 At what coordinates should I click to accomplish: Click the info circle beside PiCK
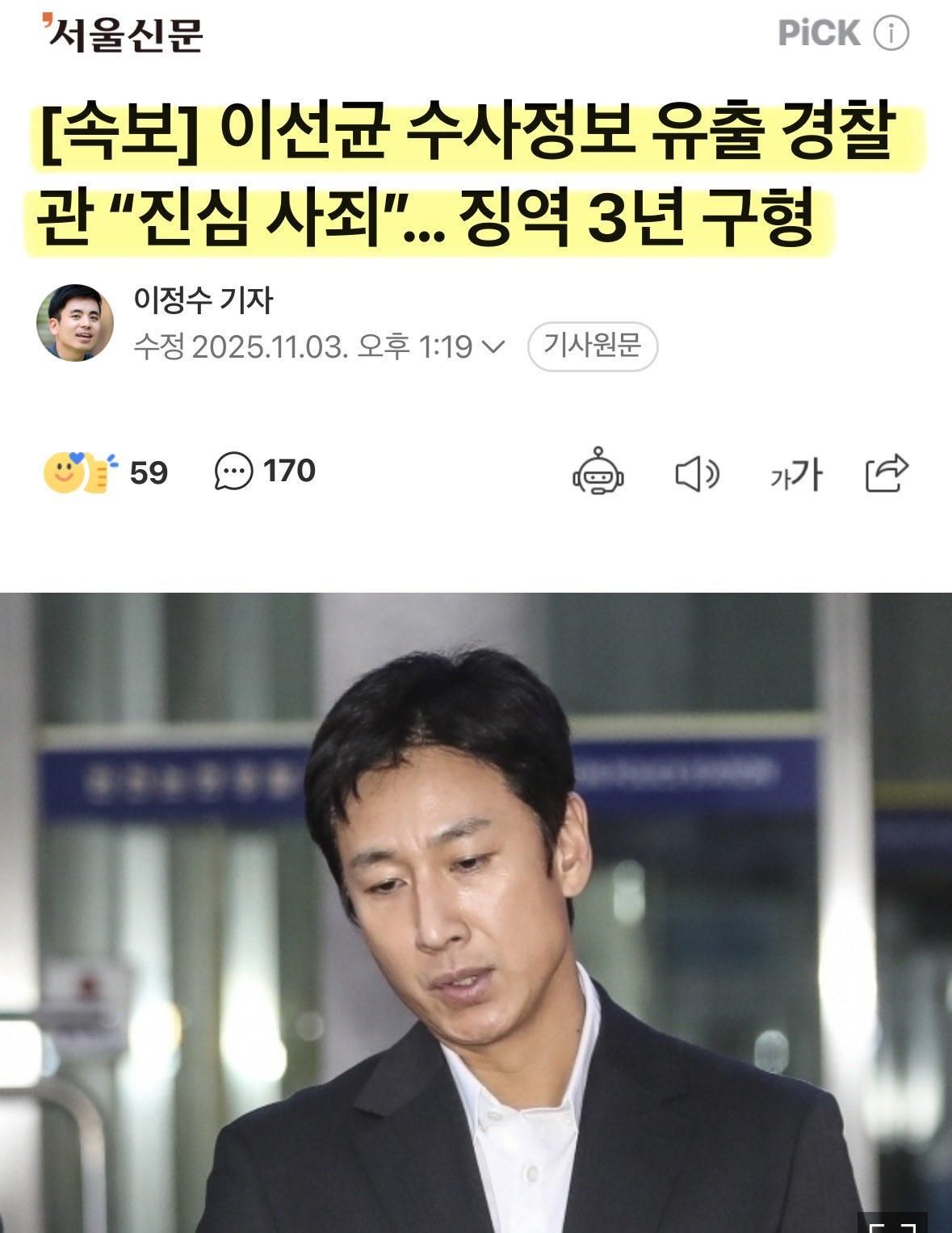(x=891, y=34)
